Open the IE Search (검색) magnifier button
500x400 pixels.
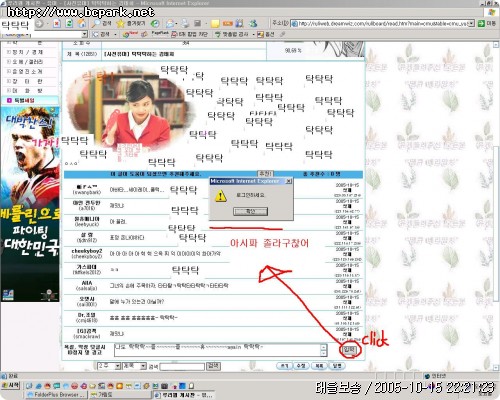click(x=102, y=23)
